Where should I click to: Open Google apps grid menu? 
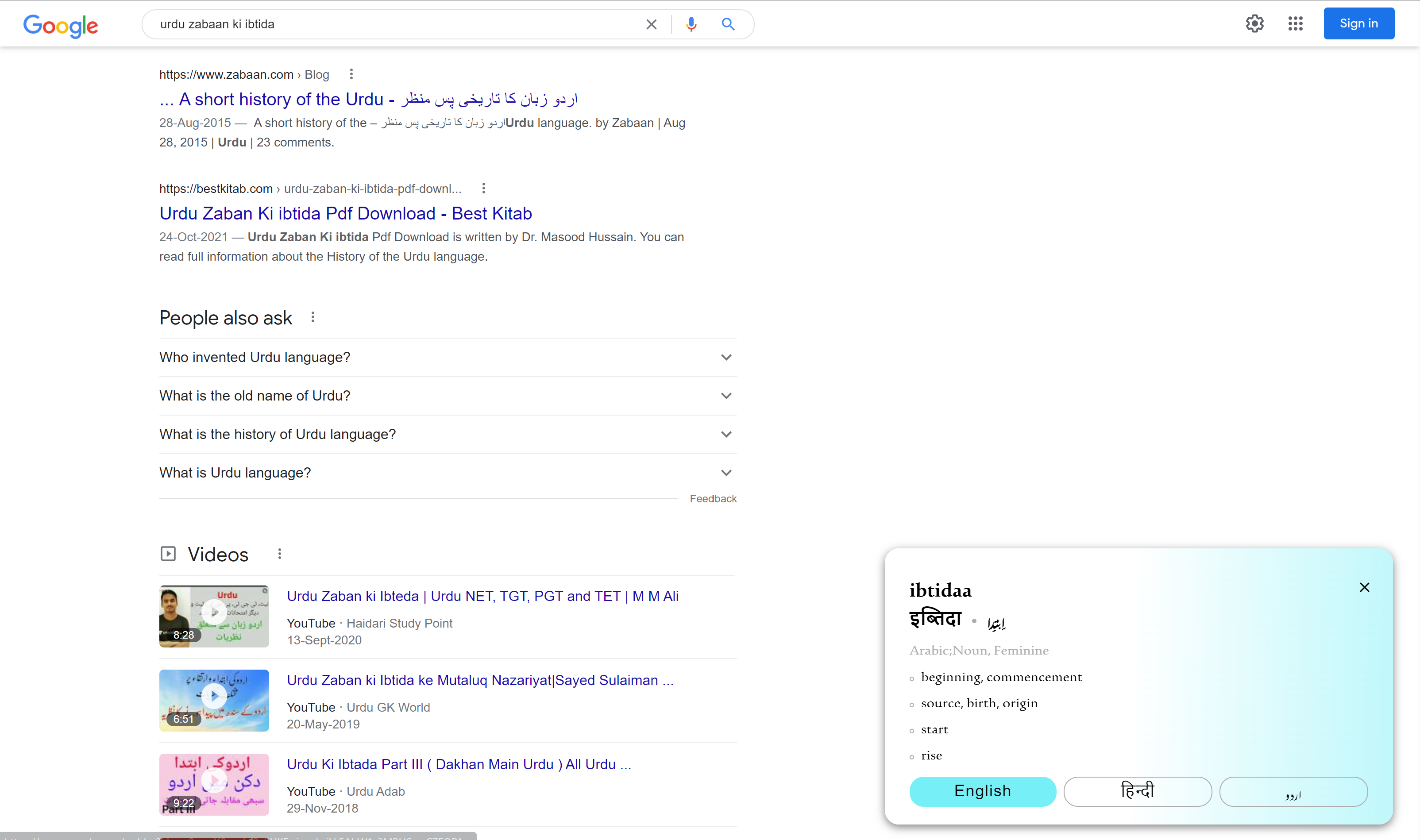pos(1296,23)
